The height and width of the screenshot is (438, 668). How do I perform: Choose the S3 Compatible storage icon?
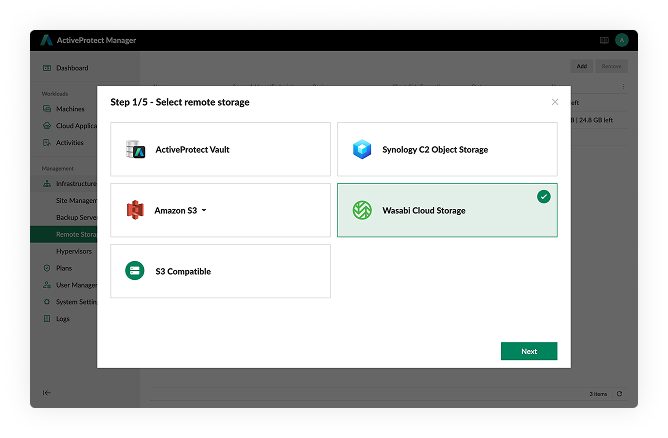(x=136, y=271)
